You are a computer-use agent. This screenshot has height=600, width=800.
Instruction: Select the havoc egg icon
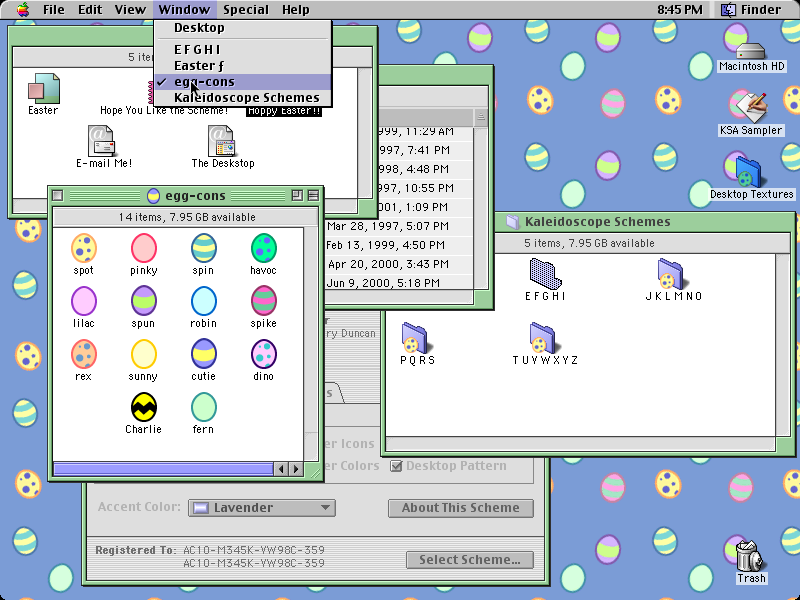point(263,248)
